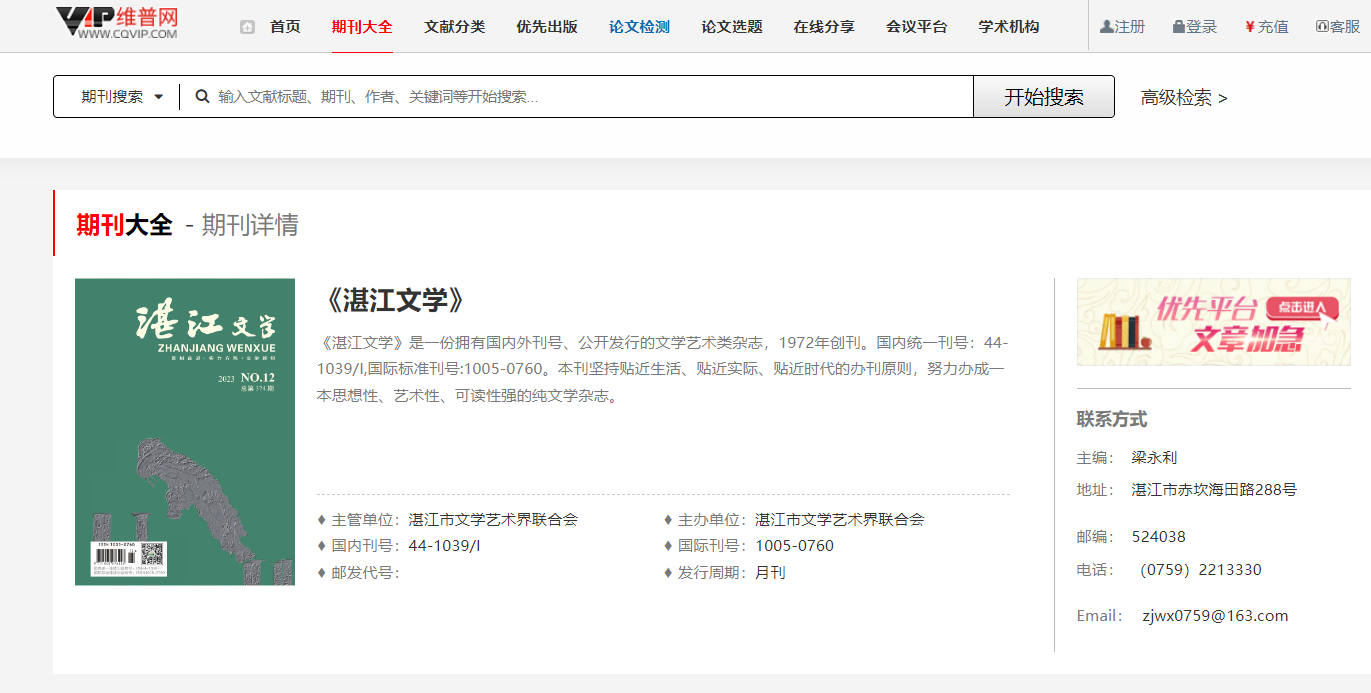Viewport: 1371px width, 693px height.
Task: Click 发行周期 月刊 text
Action: pos(725,573)
